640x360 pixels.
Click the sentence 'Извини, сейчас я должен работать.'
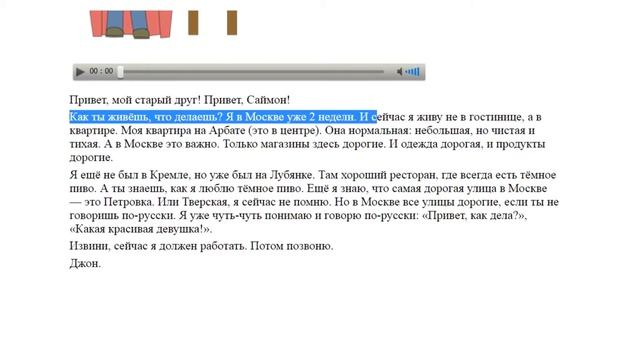click(158, 246)
